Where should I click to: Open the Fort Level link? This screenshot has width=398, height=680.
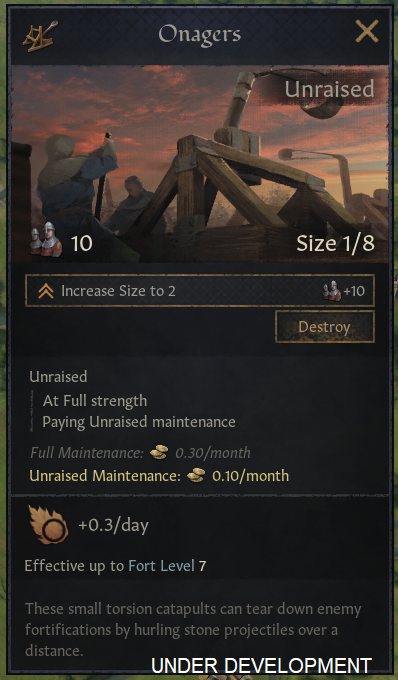tap(161, 566)
